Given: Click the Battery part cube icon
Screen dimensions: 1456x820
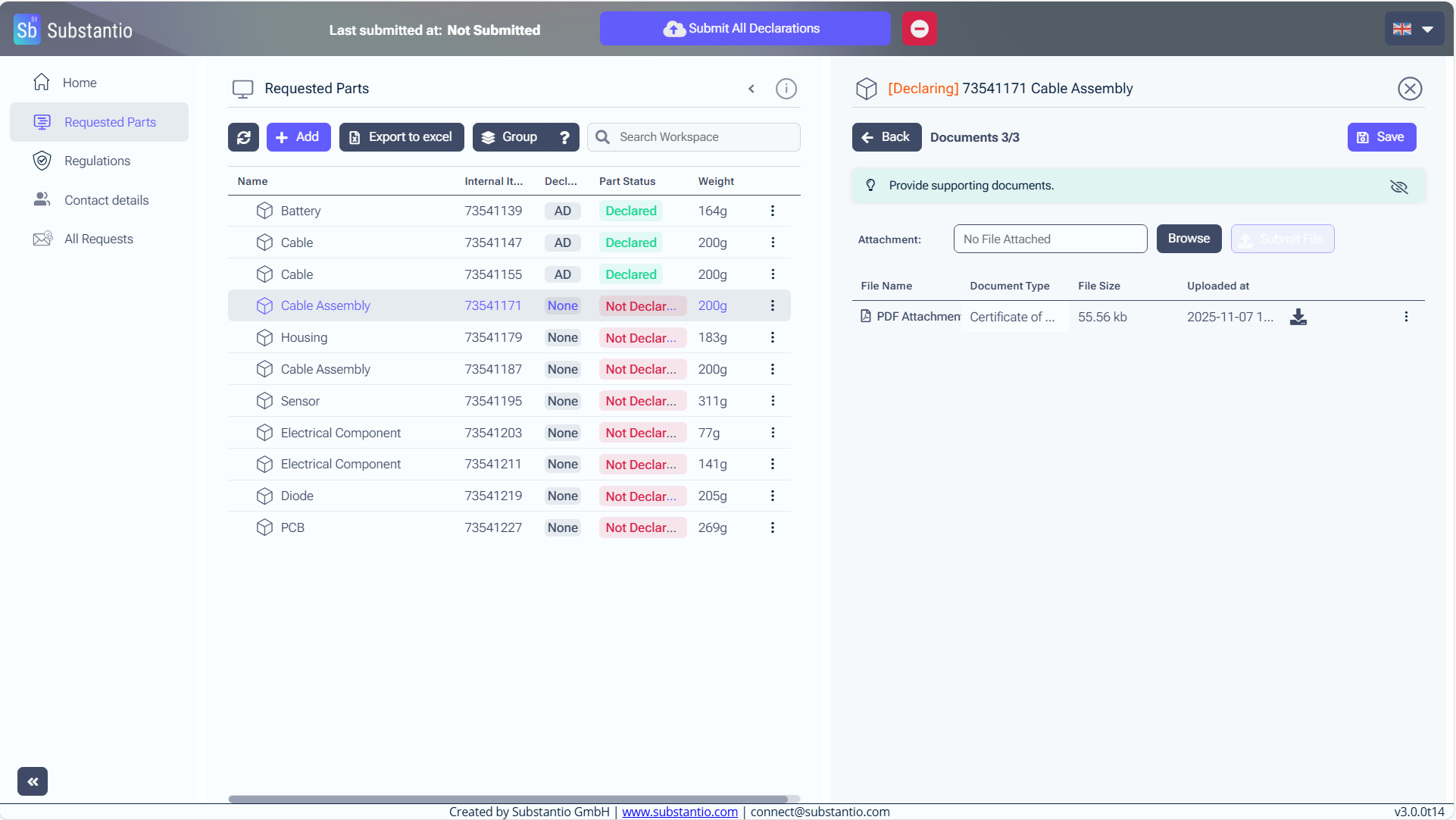Looking at the screenshot, I should (x=264, y=211).
